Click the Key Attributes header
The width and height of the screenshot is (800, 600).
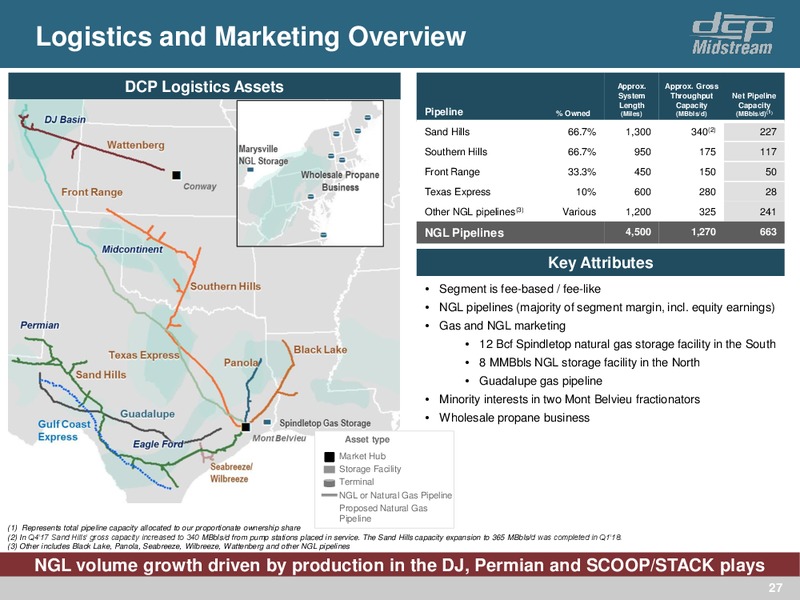click(x=600, y=262)
